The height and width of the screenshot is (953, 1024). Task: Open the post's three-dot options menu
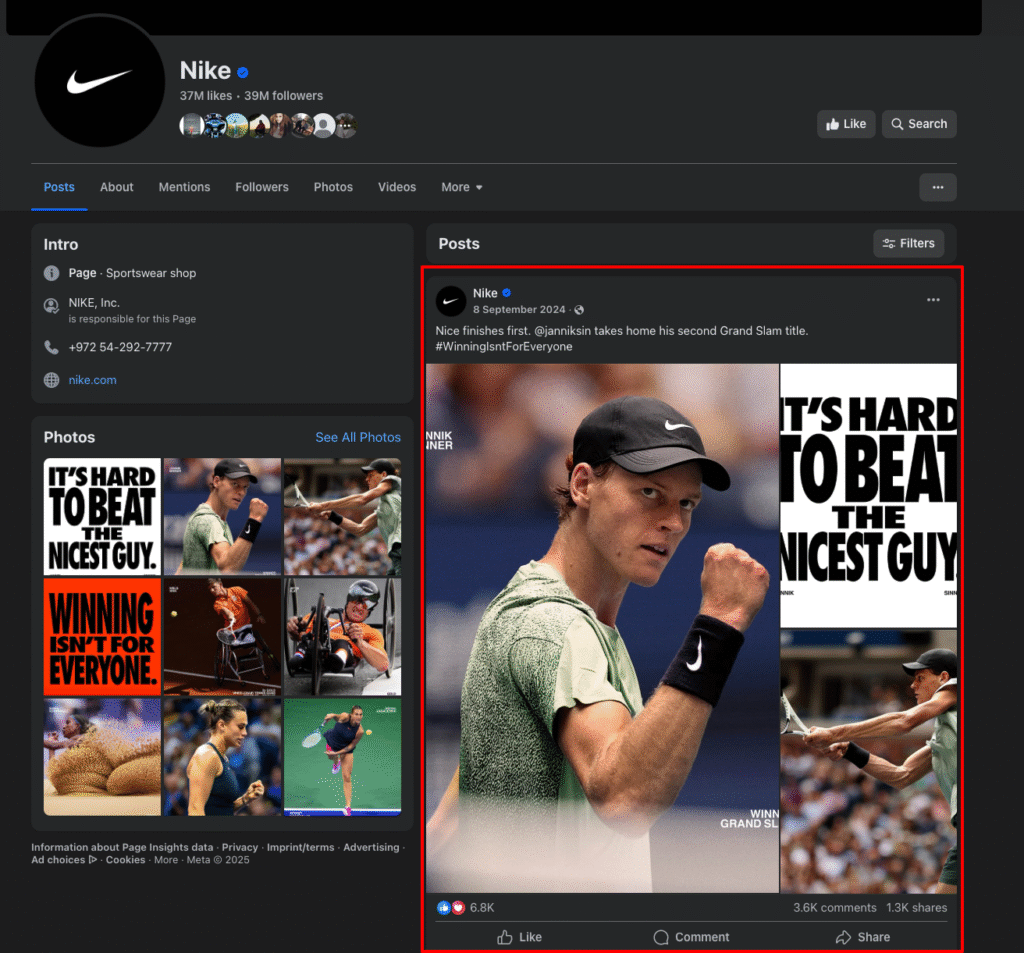click(x=933, y=300)
